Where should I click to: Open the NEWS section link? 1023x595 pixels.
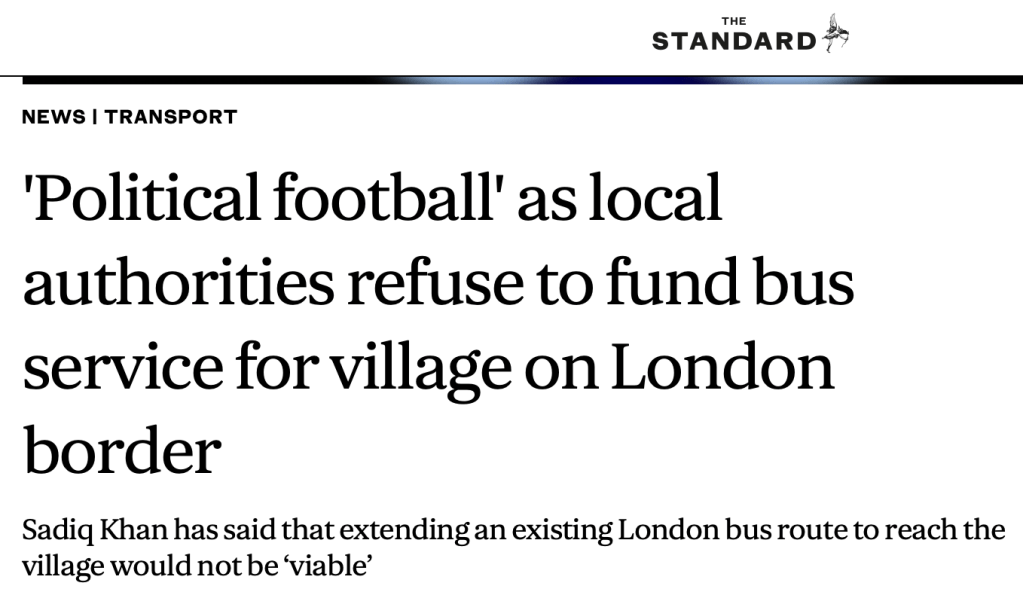pos(53,117)
